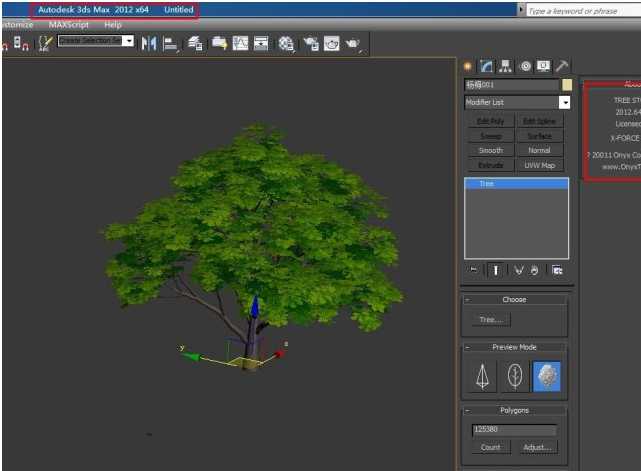The image size is (641, 471).
Task: Open the MAXScript menu
Action: [69, 24]
